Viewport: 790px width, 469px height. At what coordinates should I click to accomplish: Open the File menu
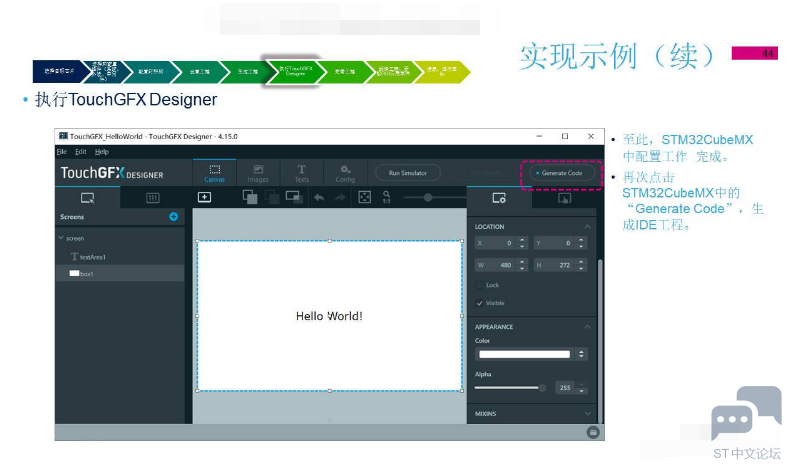(61, 152)
